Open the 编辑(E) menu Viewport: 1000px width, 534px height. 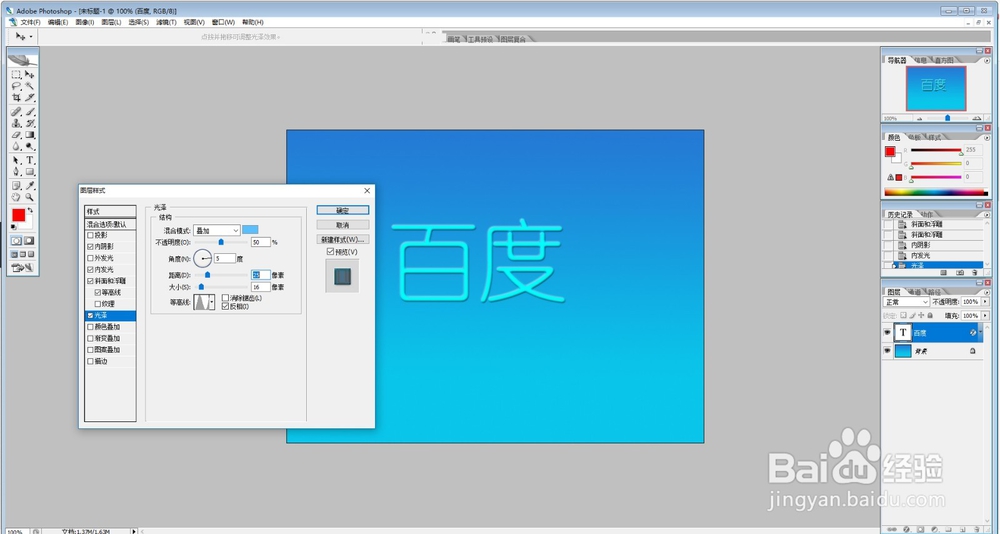[58, 22]
